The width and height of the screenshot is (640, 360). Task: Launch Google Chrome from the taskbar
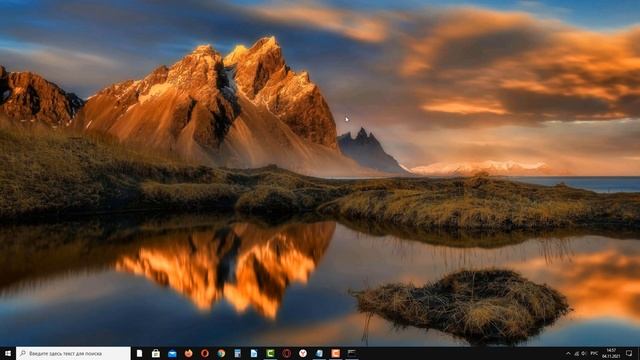[x=221, y=353]
